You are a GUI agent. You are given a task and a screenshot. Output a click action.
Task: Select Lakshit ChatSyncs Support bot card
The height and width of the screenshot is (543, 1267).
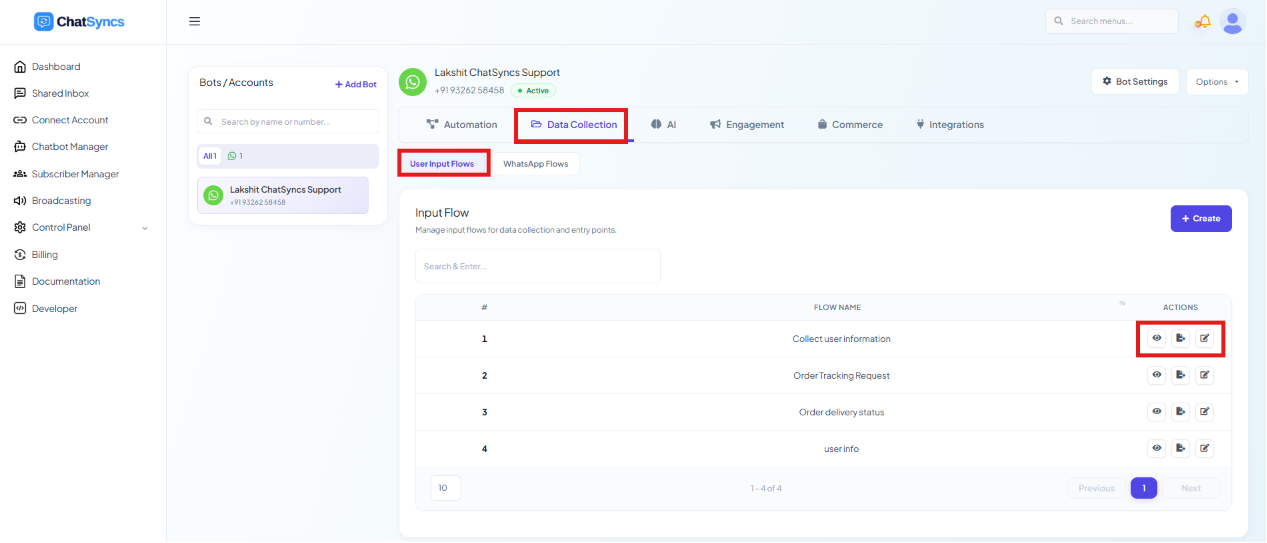click(283, 195)
